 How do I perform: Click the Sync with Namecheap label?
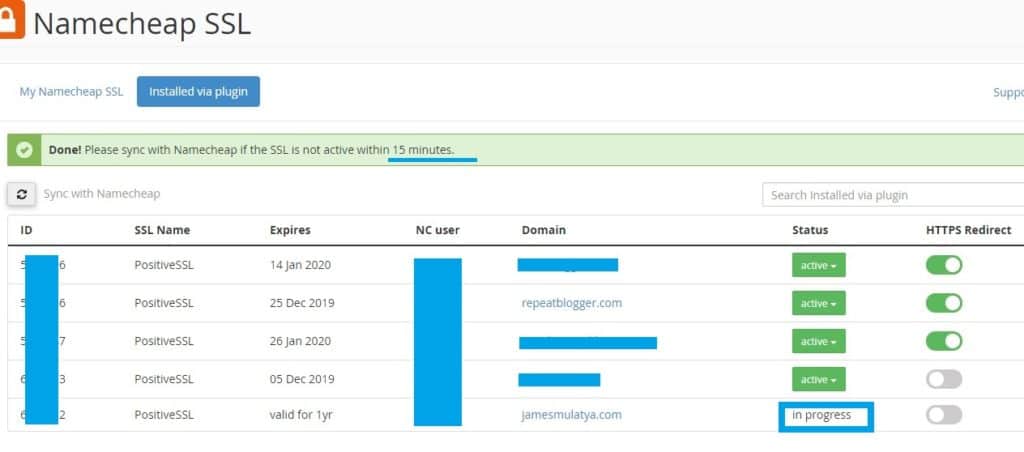101,194
